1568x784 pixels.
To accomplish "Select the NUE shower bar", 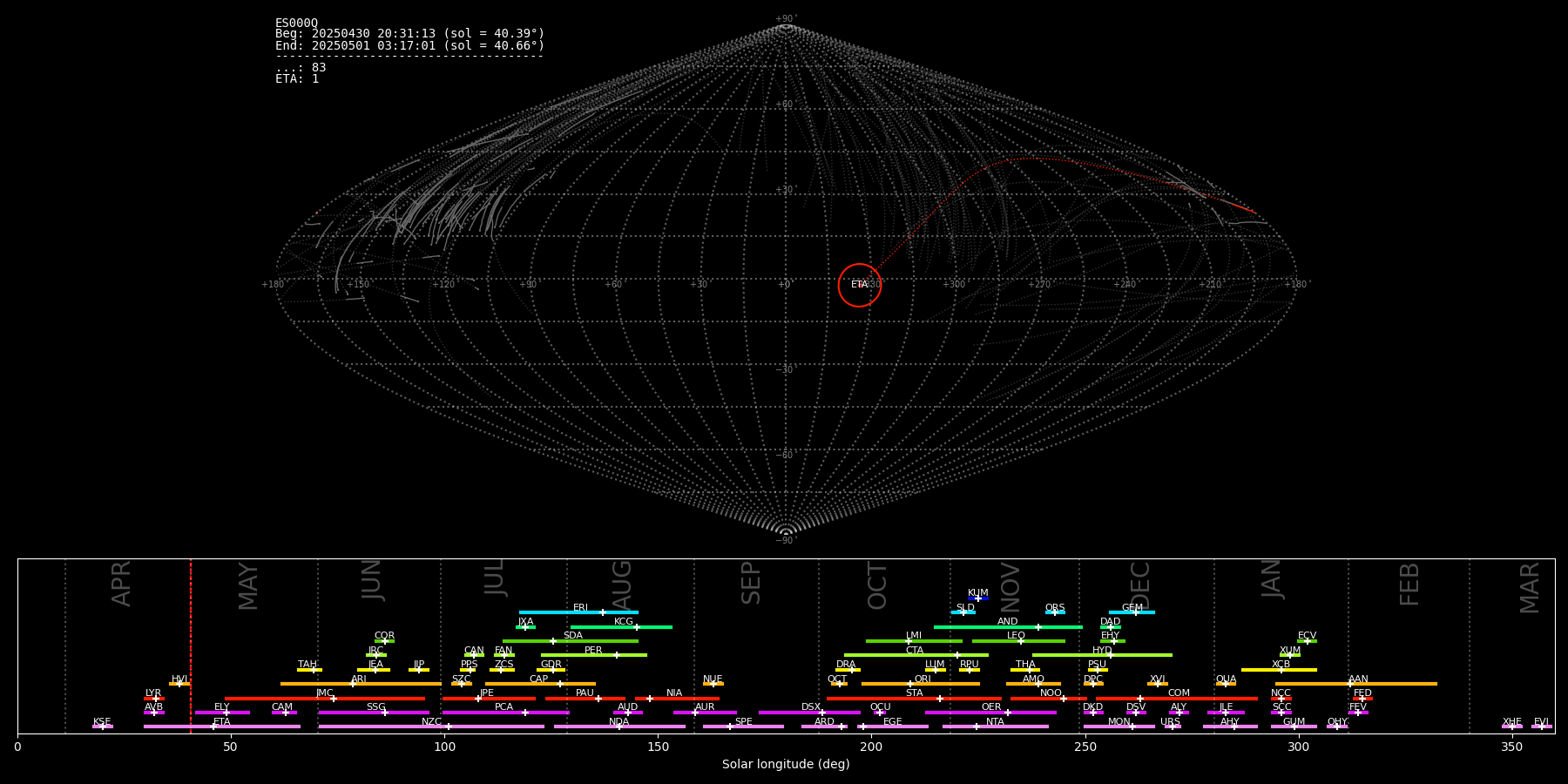I will pyautogui.click(x=713, y=684).
